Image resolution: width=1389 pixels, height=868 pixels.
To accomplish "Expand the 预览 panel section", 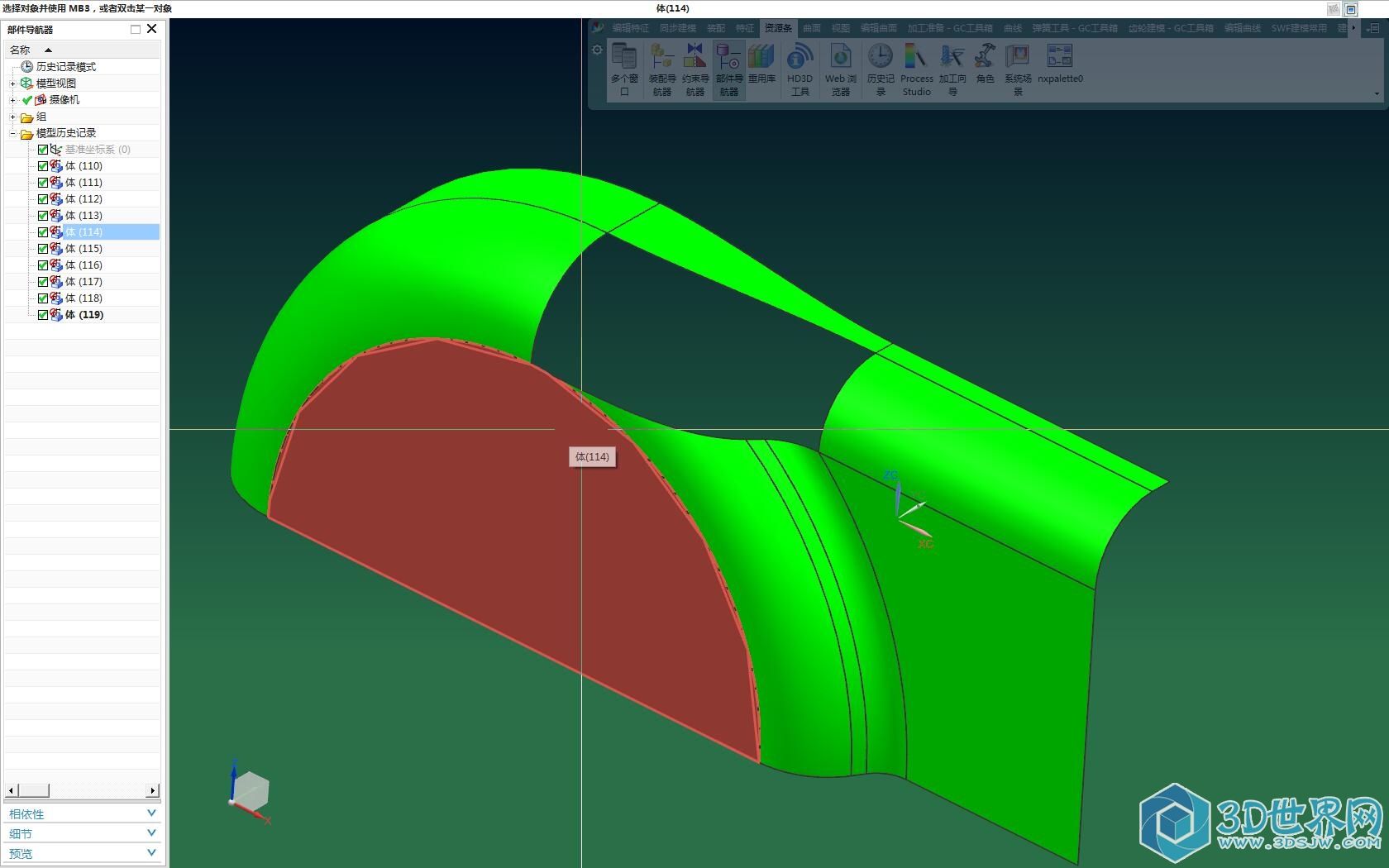I will click(151, 852).
